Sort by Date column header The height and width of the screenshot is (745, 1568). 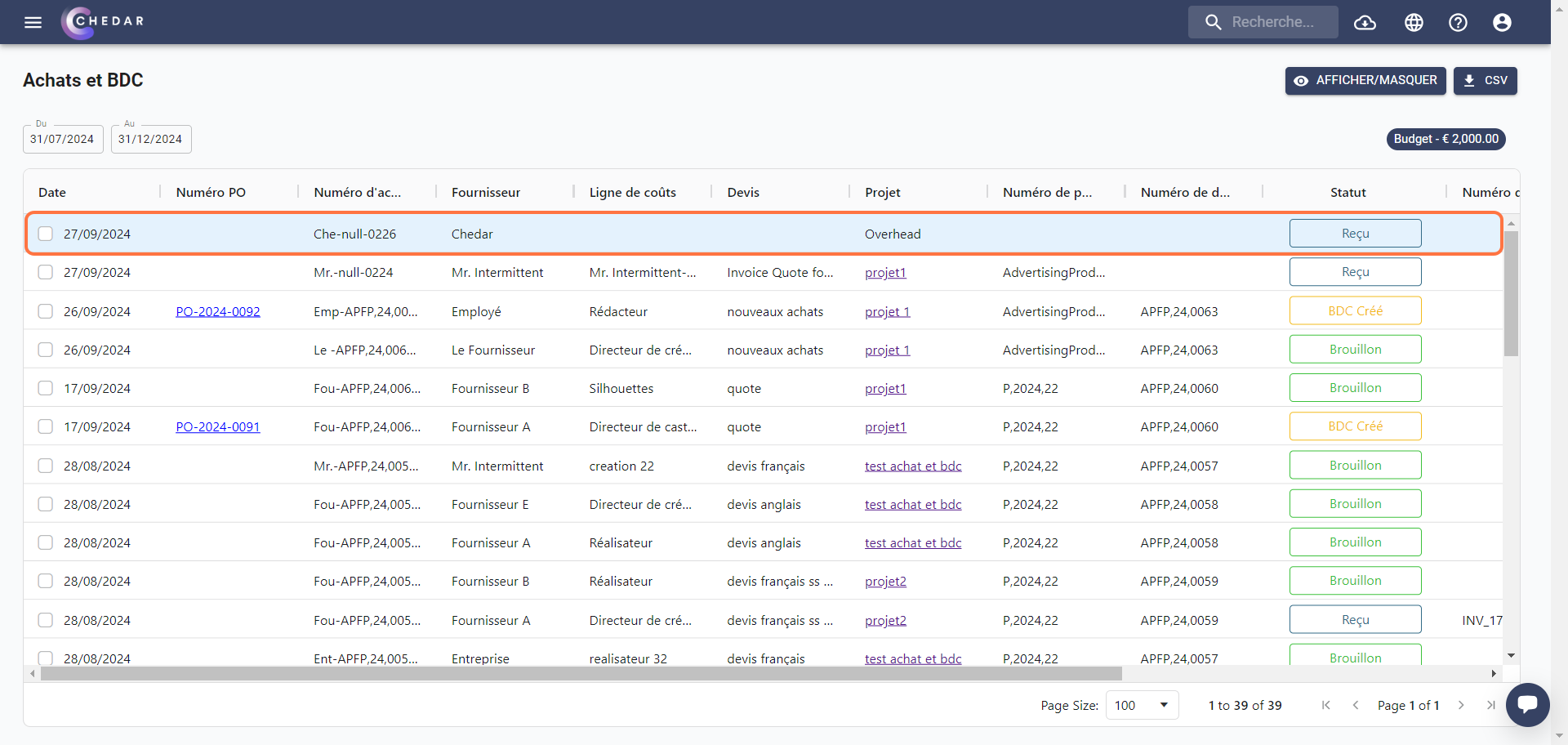point(52,192)
